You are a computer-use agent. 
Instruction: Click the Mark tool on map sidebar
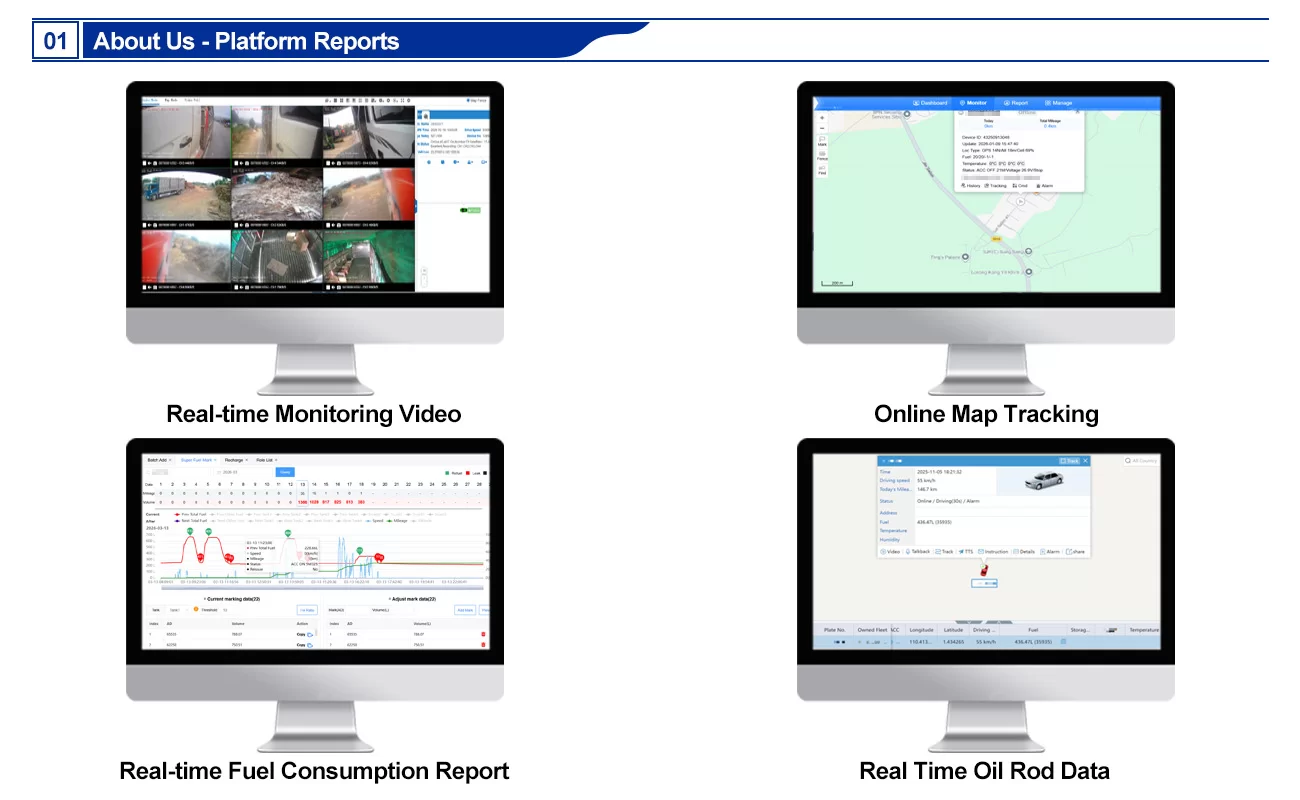[x=822, y=141]
